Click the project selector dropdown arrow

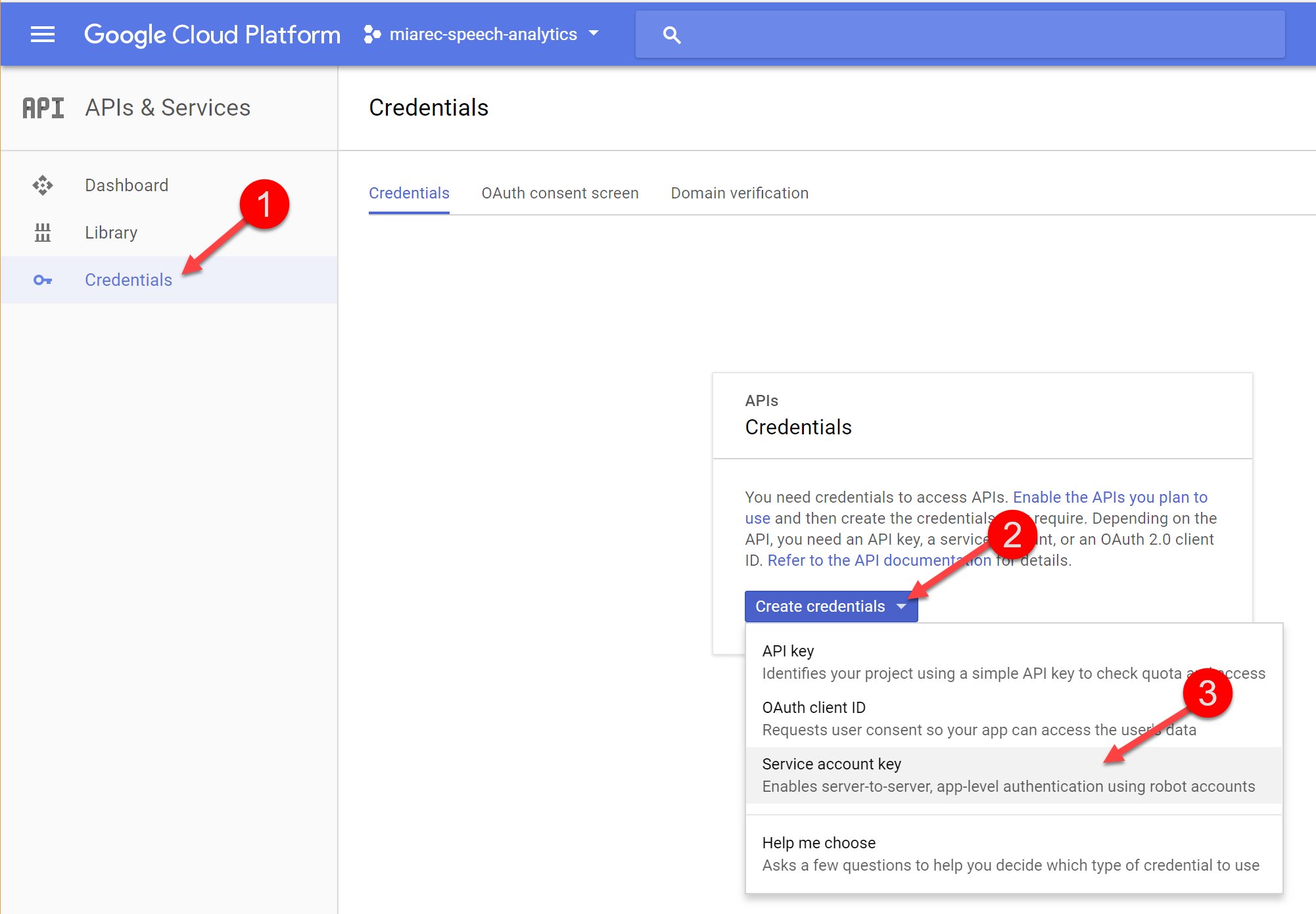(594, 33)
